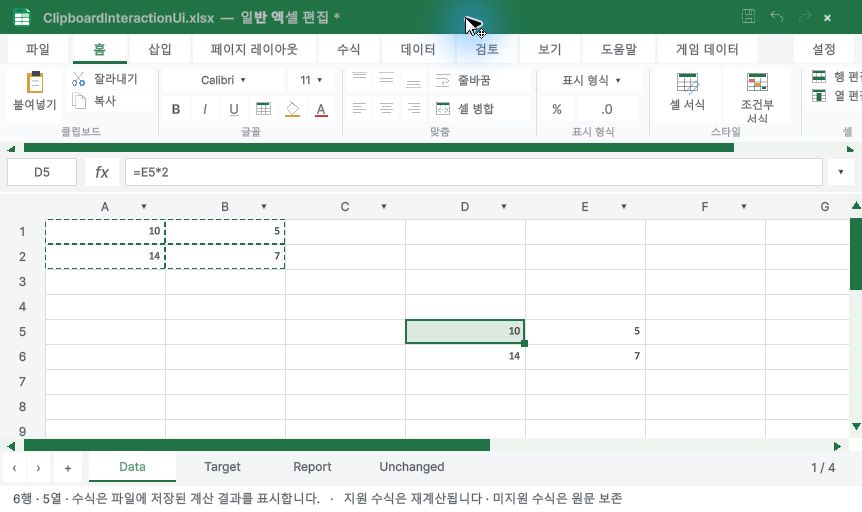Click the cell name box showing D5
This screenshot has width=862, height=512.
(42, 172)
